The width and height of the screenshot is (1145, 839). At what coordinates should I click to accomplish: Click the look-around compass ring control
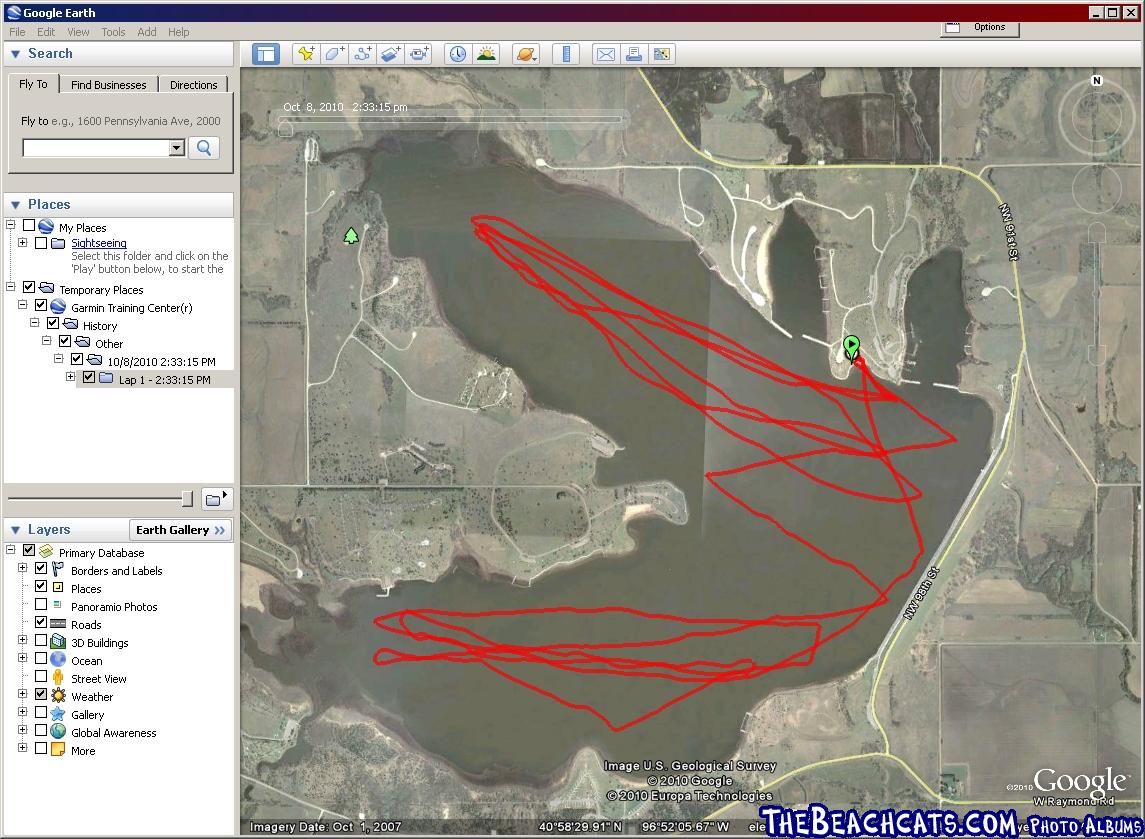click(1096, 115)
